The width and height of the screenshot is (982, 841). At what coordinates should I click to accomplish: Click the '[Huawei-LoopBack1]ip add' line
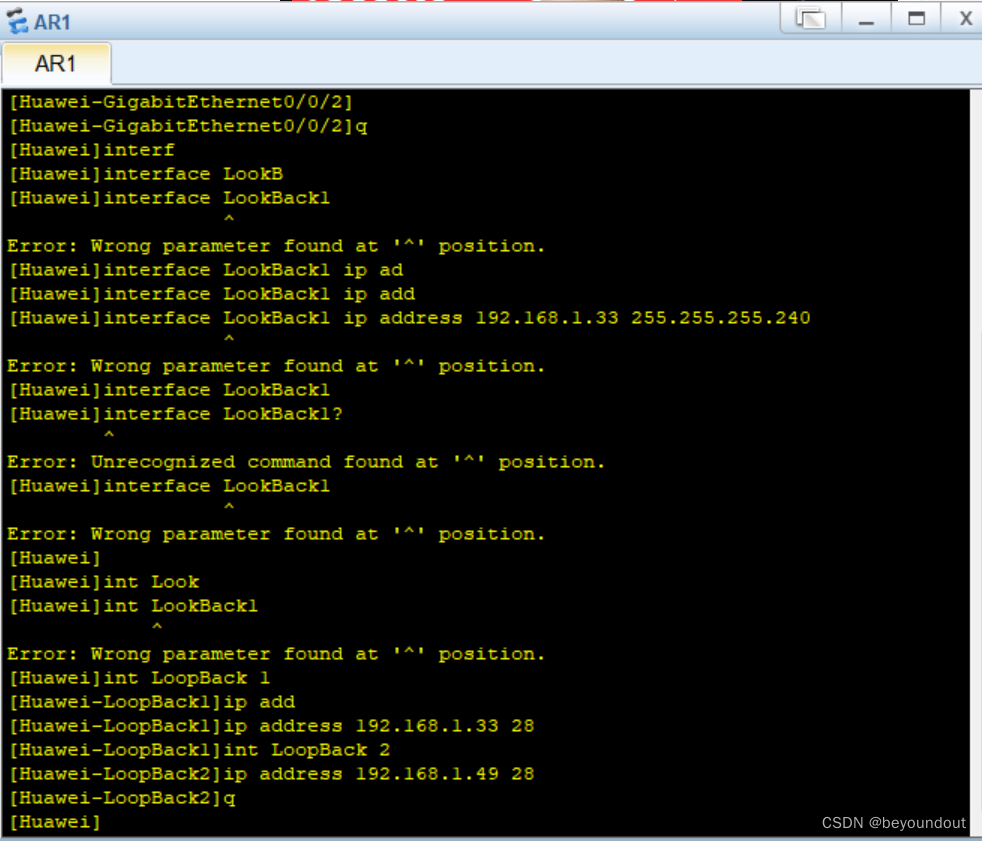tap(152, 702)
